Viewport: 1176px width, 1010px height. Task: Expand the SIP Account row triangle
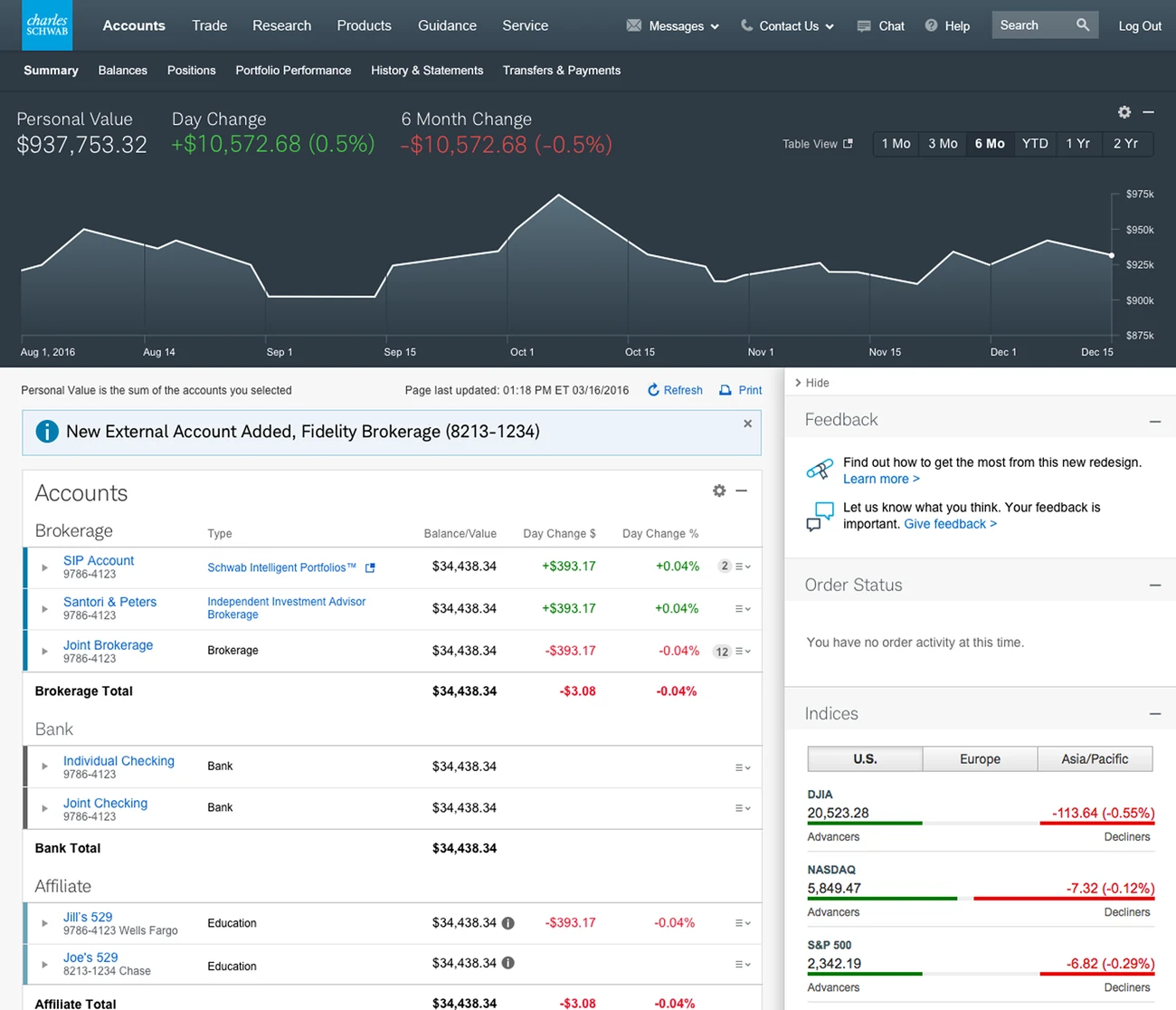coord(44,567)
